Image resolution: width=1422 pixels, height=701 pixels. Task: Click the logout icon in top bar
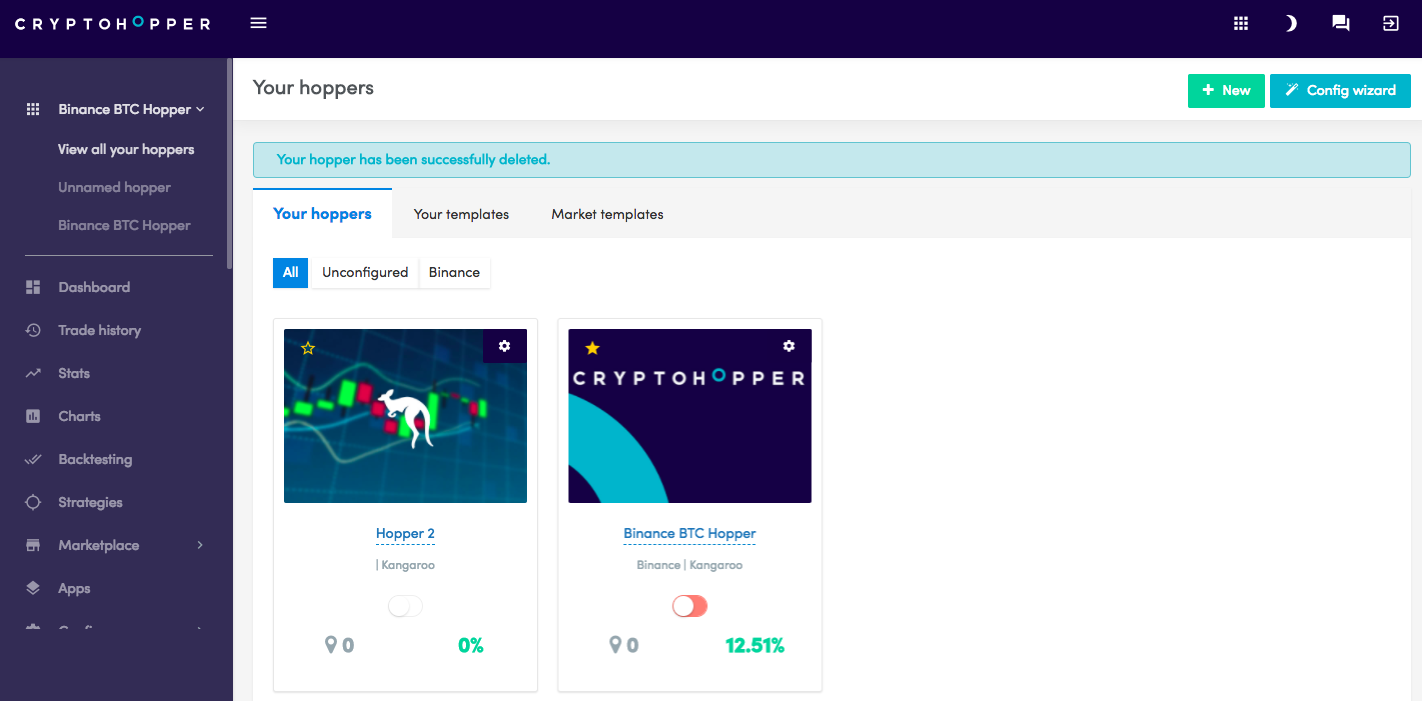[1391, 23]
